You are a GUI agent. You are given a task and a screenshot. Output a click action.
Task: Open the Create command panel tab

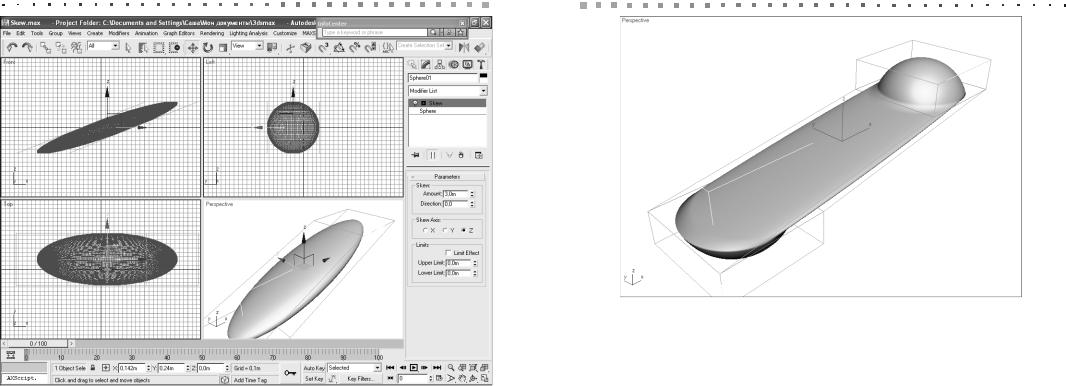pos(412,65)
